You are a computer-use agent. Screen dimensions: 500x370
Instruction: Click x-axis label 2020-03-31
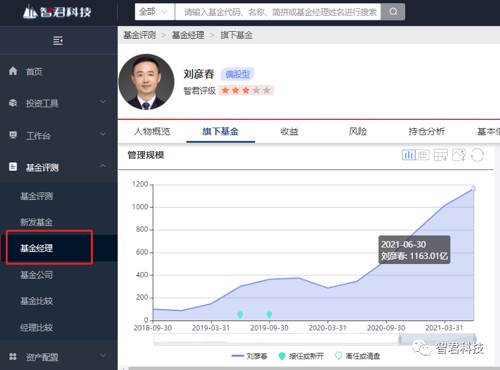[328, 328]
